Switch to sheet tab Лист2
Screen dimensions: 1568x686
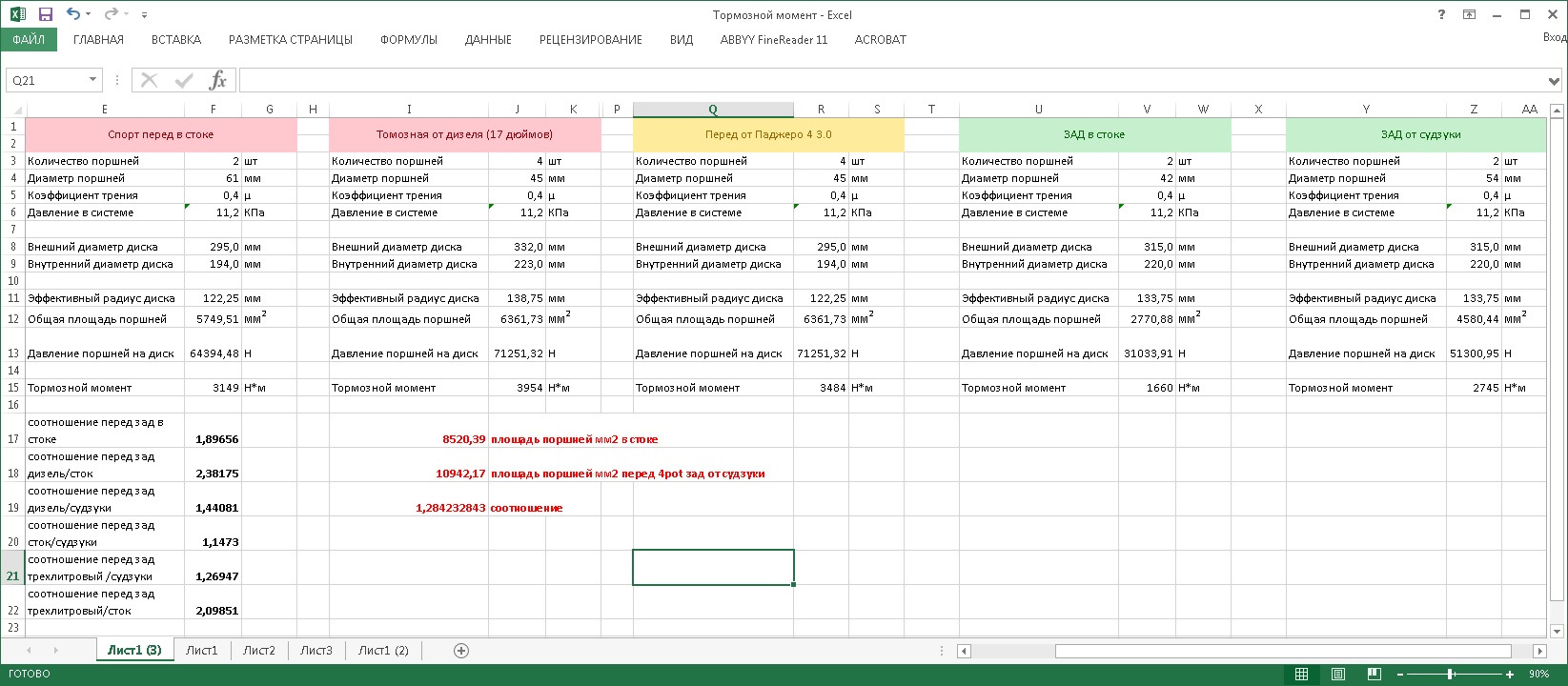coord(258,651)
